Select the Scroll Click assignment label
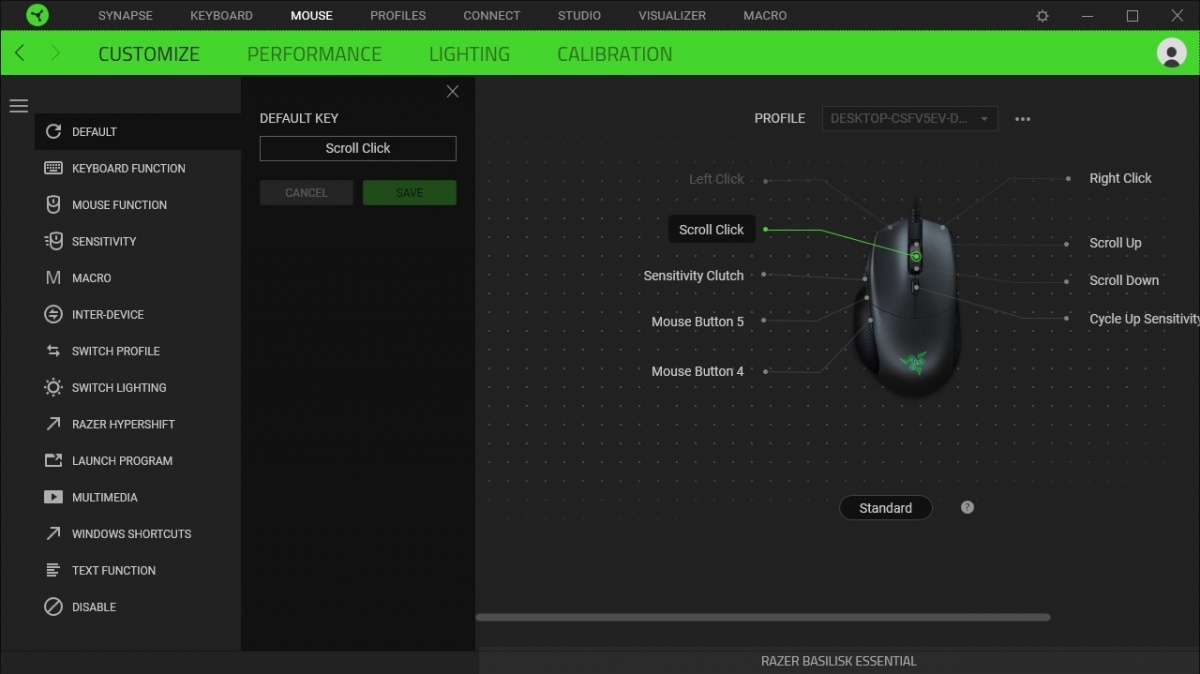The height and width of the screenshot is (674, 1200). 711,229
